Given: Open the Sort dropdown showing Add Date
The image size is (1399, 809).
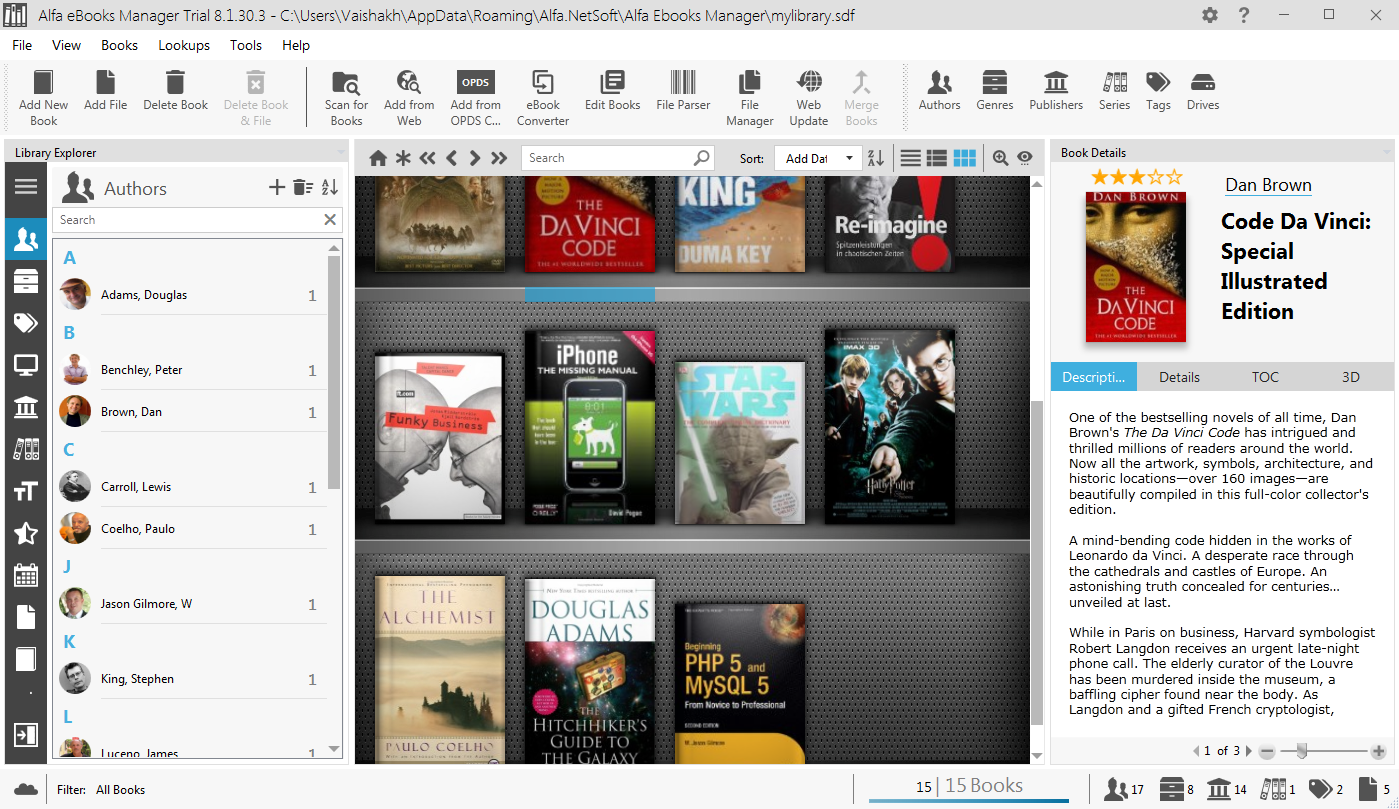Looking at the screenshot, I should [818, 158].
